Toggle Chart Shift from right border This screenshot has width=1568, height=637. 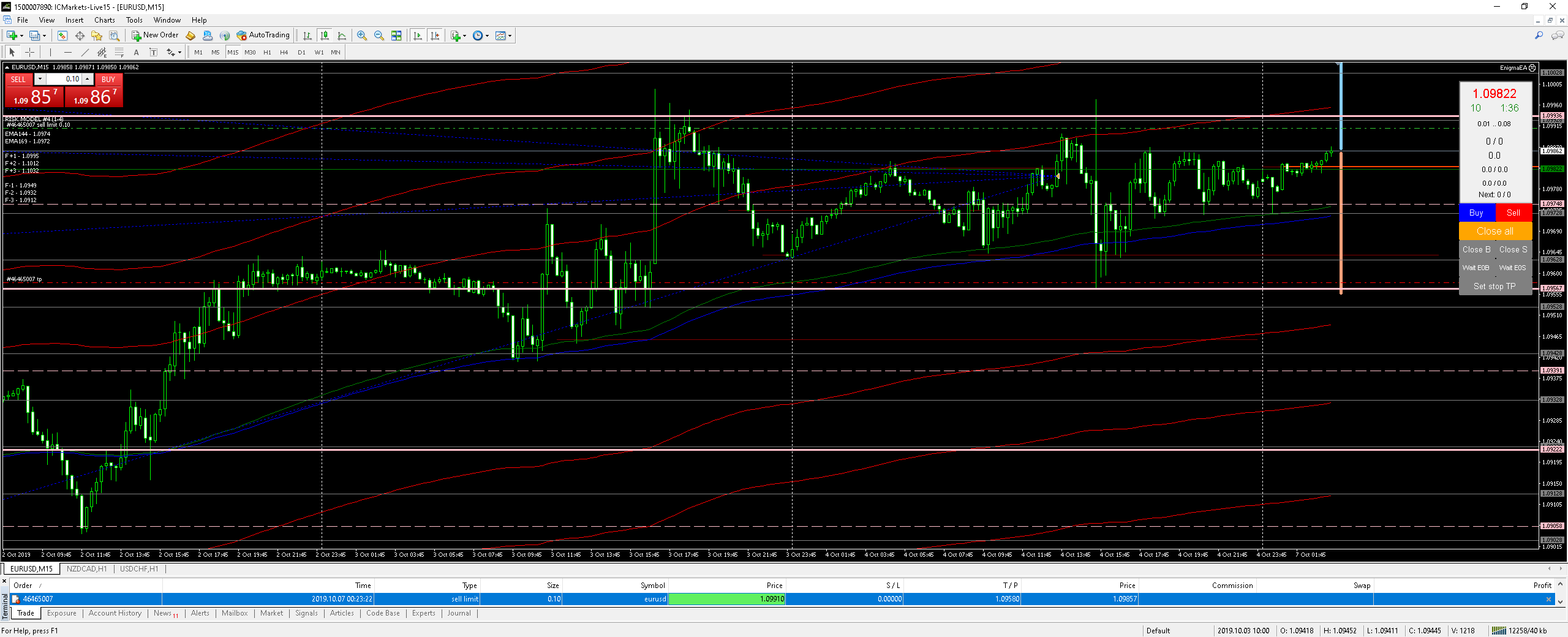(x=435, y=36)
